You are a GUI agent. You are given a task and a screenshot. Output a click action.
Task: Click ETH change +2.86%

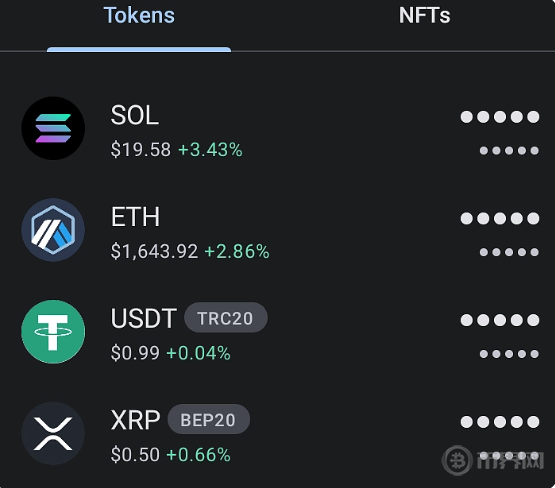(237, 251)
